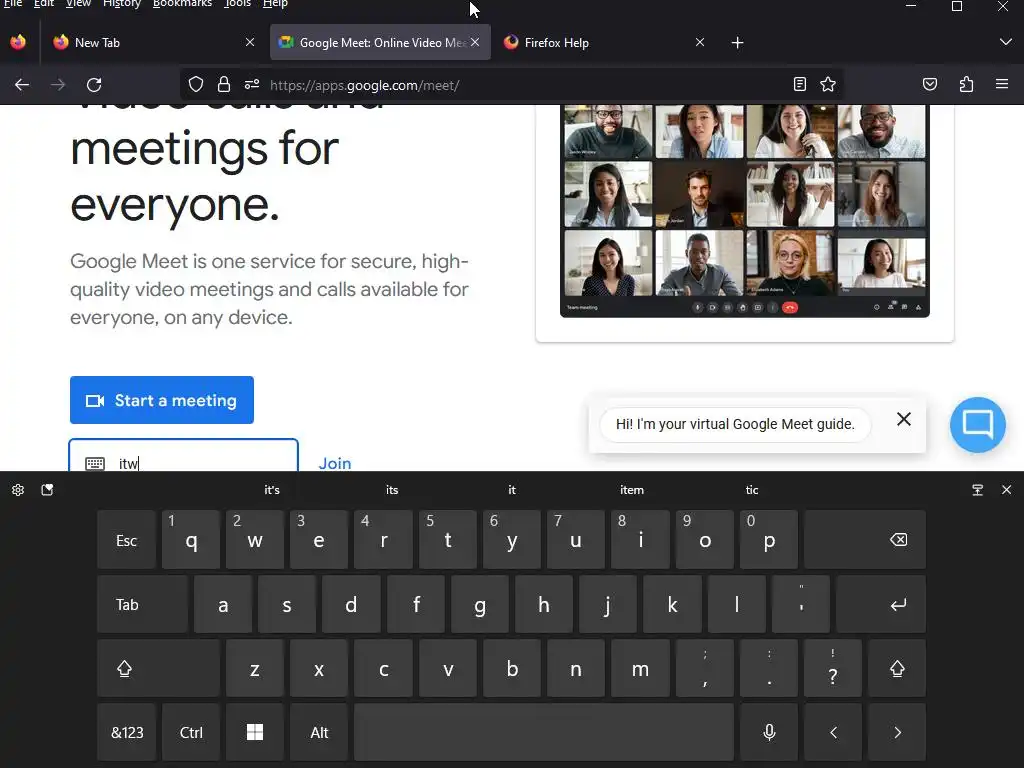The height and width of the screenshot is (768, 1024).
Task: Close the touch keyboard
Action: click(1006, 490)
